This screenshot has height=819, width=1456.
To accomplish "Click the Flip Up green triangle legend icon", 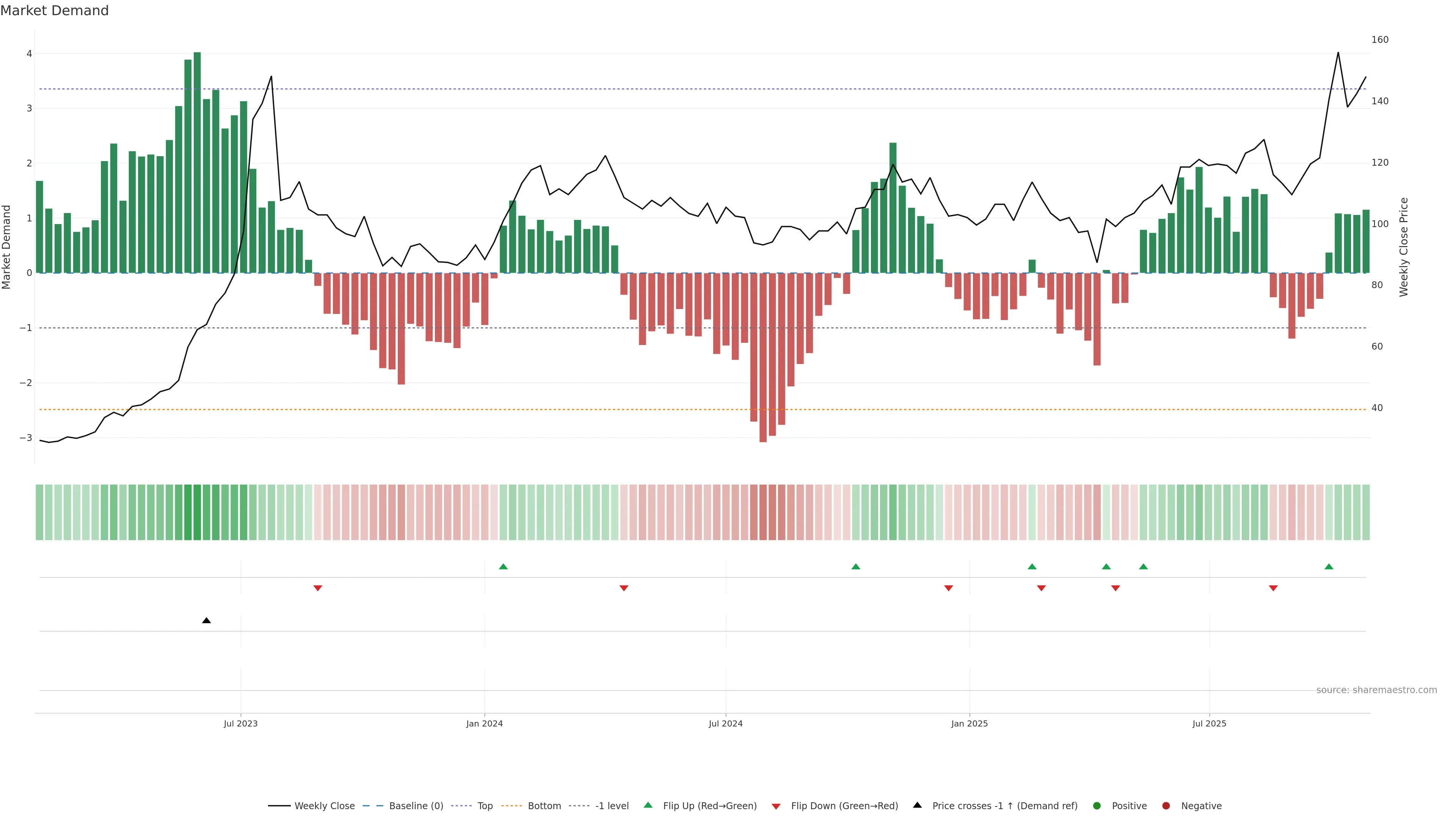I will tap(648, 805).
